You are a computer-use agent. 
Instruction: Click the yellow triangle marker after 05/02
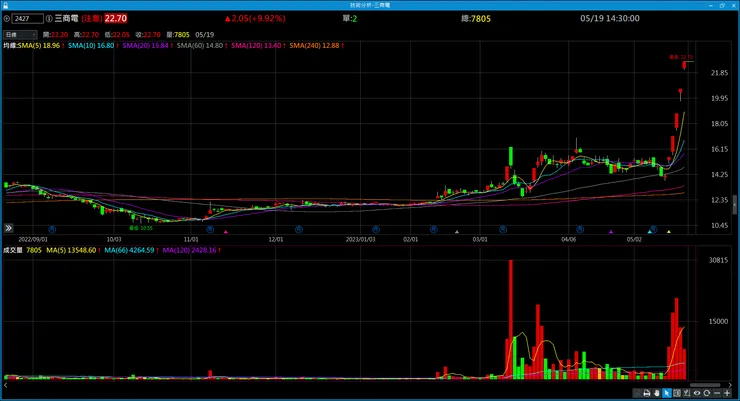(669, 232)
